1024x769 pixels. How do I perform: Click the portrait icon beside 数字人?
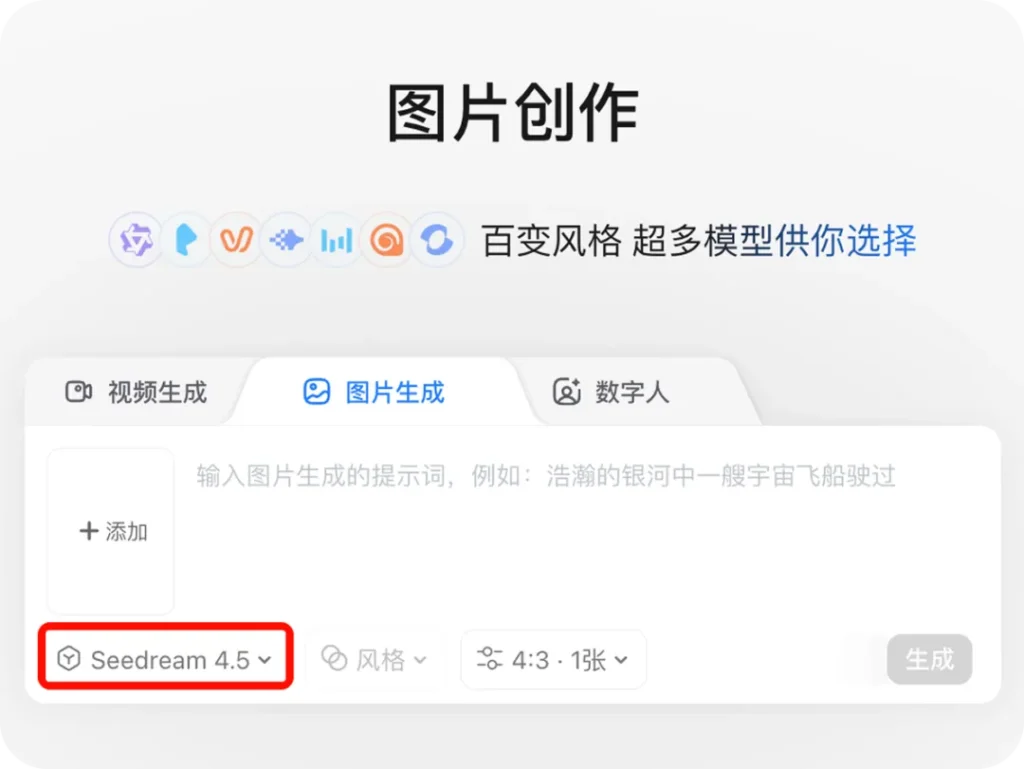click(x=567, y=392)
